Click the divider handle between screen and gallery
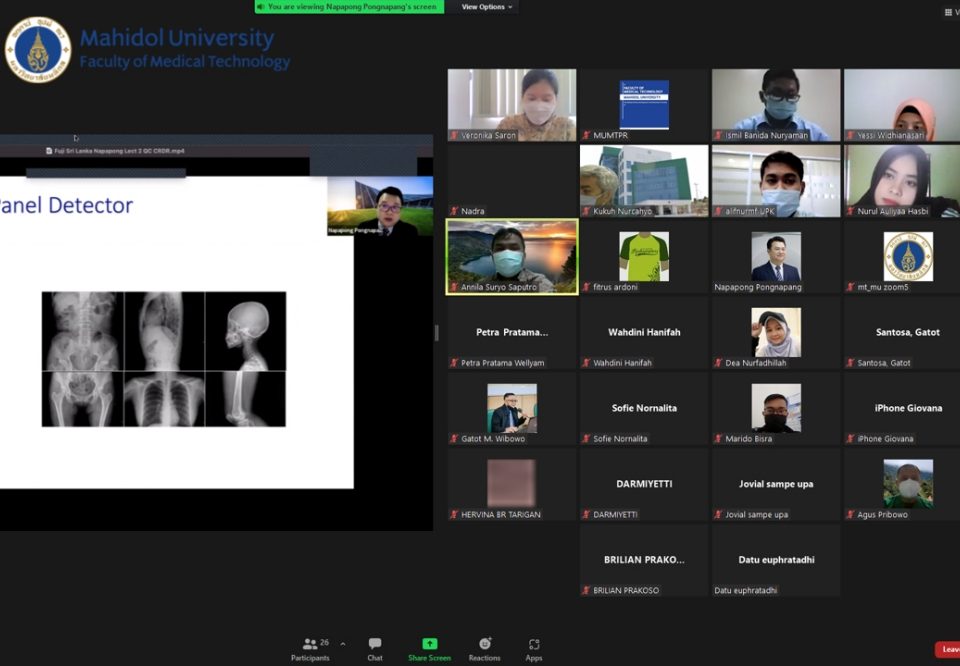This screenshot has width=960, height=666. click(x=436, y=333)
